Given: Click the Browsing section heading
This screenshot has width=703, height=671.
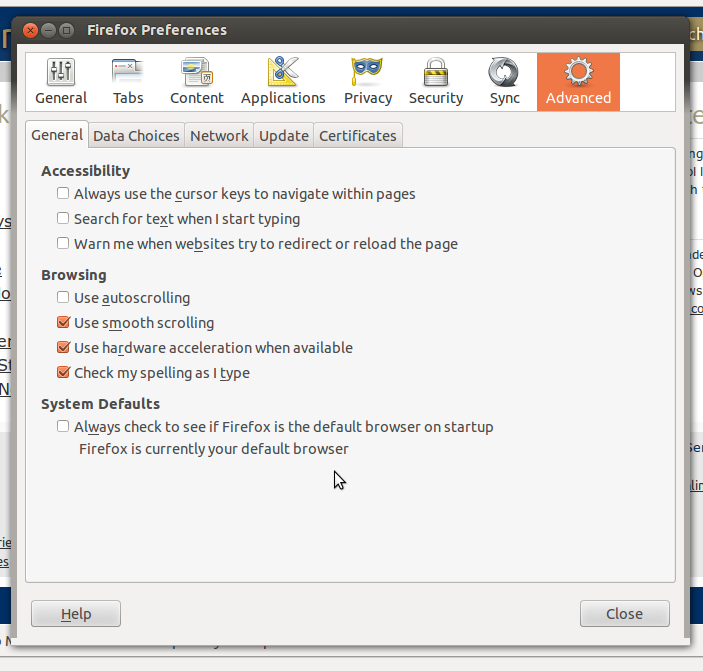Looking at the screenshot, I should [x=74, y=275].
